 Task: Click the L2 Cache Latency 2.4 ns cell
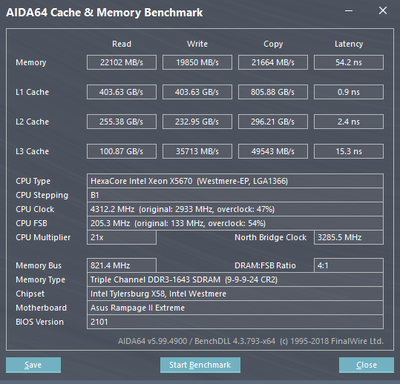pyautogui.click(x=349, y=122)
